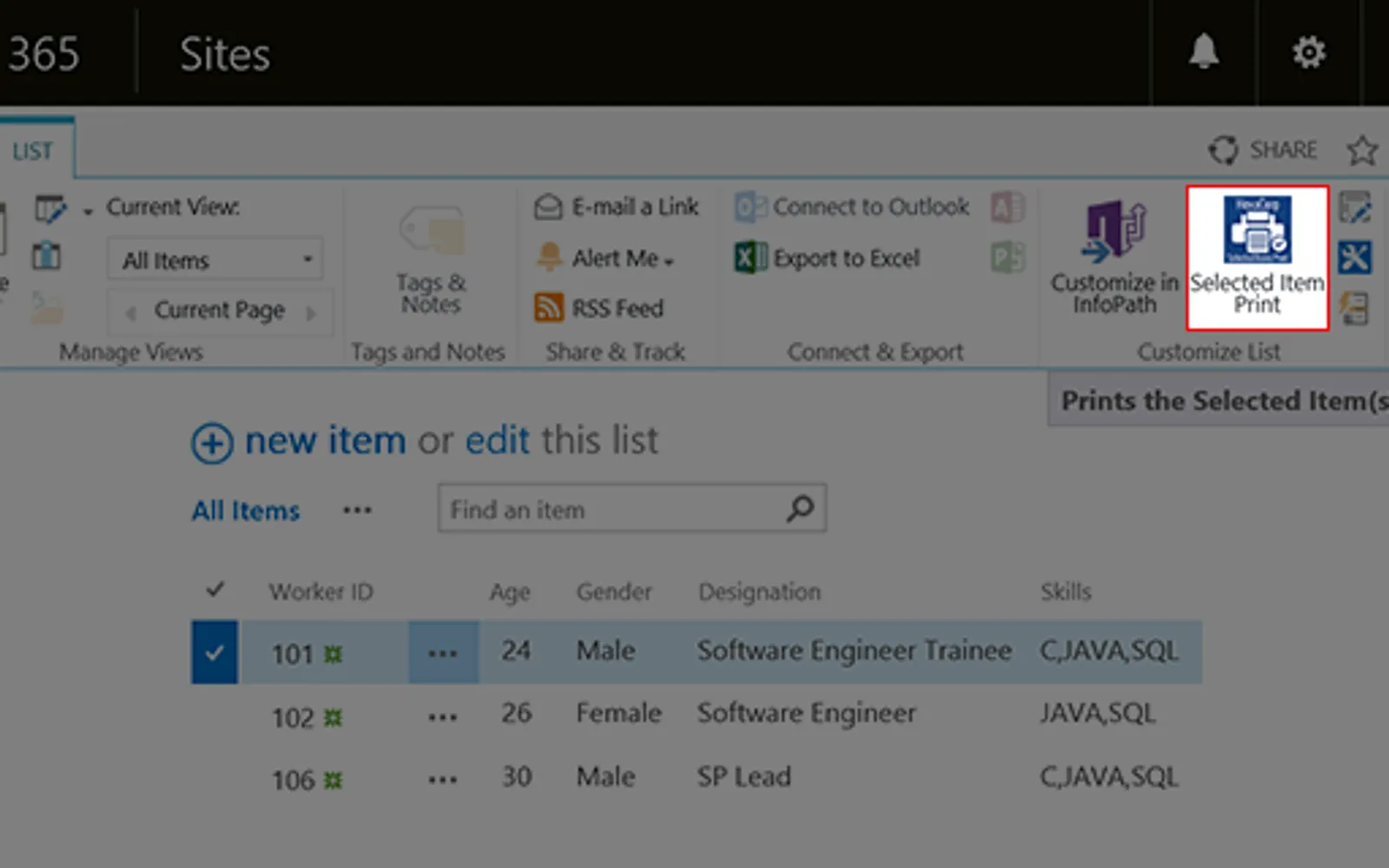1389x868 pixels.
Task: Click the list settings tools icon
Action: click(x=1354, y=258)
